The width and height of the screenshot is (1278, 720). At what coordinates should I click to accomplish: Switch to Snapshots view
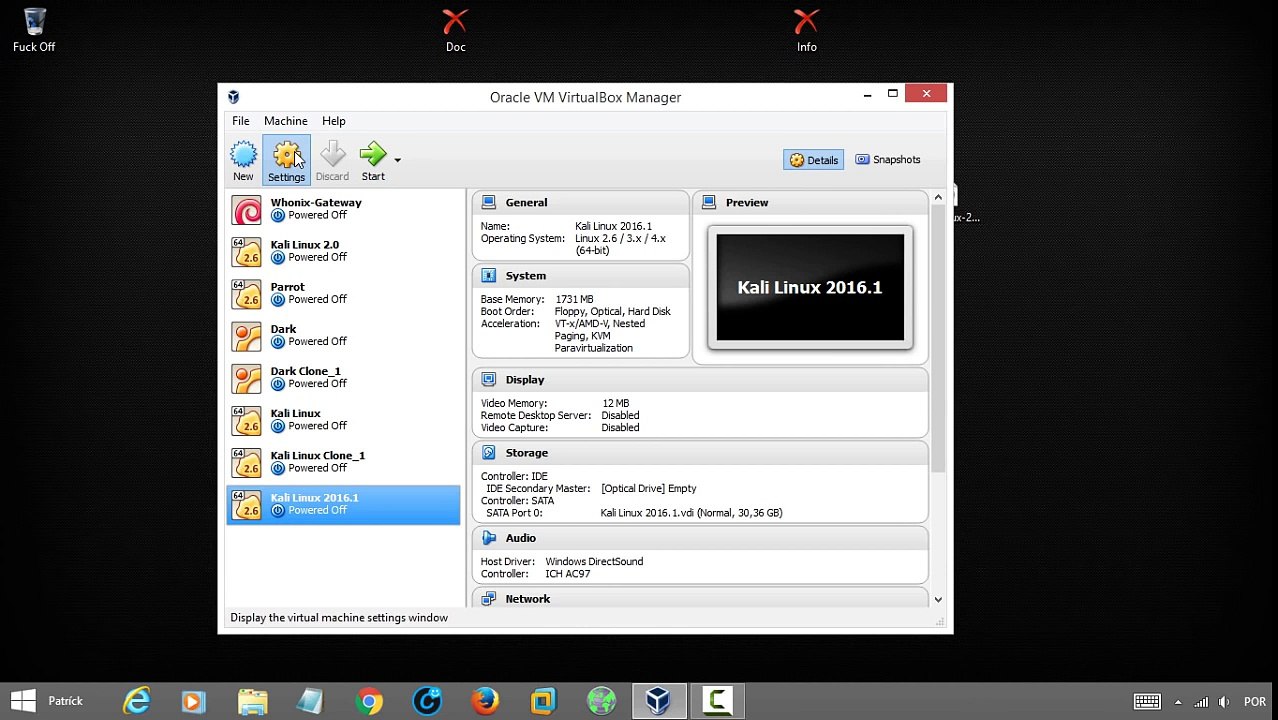[x=887, y=160]
